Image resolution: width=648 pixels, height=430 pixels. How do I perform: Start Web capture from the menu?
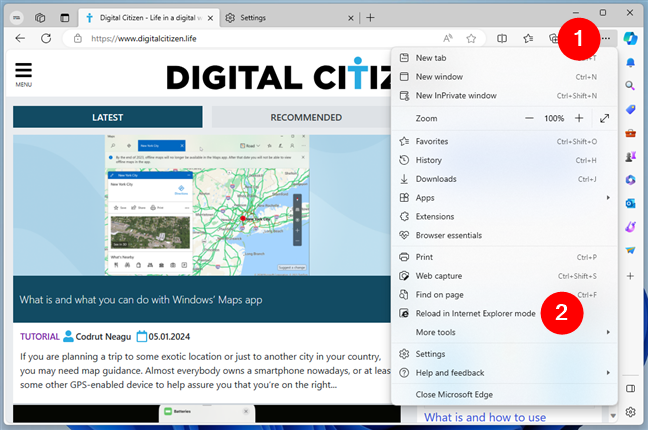(504, 276)
